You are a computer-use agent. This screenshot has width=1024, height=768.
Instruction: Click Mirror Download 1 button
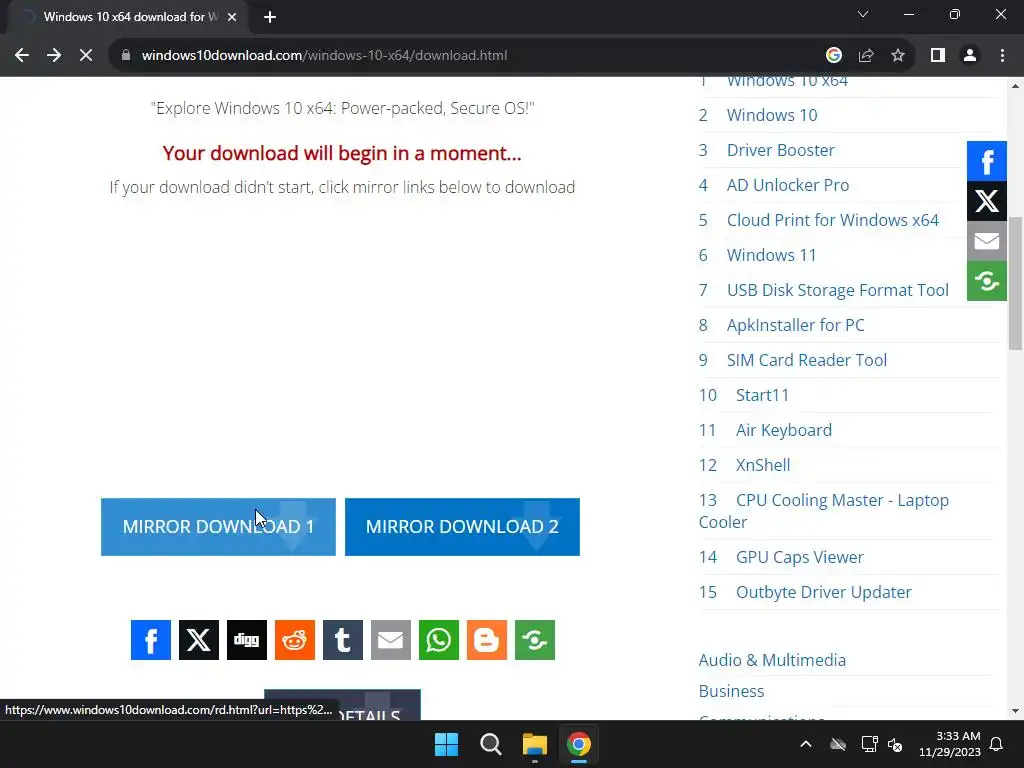pyautogui.click(x=218, y=527)
